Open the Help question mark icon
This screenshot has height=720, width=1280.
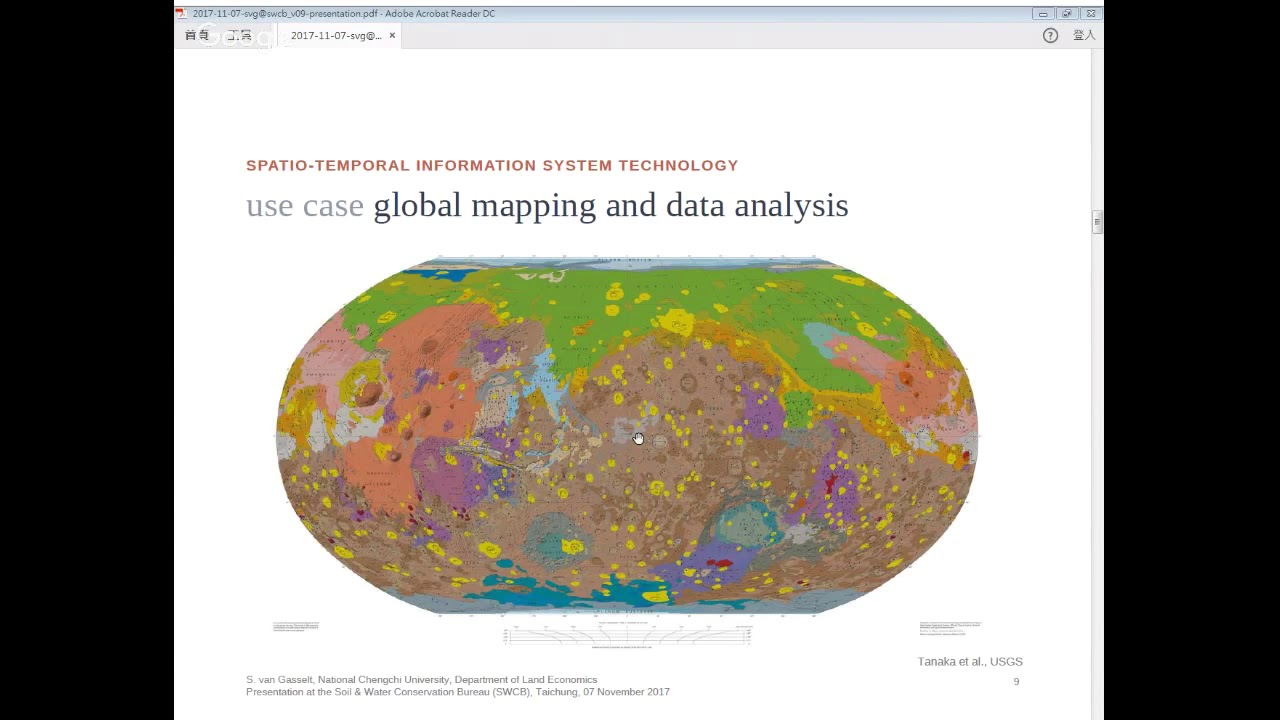point(1050,35)
